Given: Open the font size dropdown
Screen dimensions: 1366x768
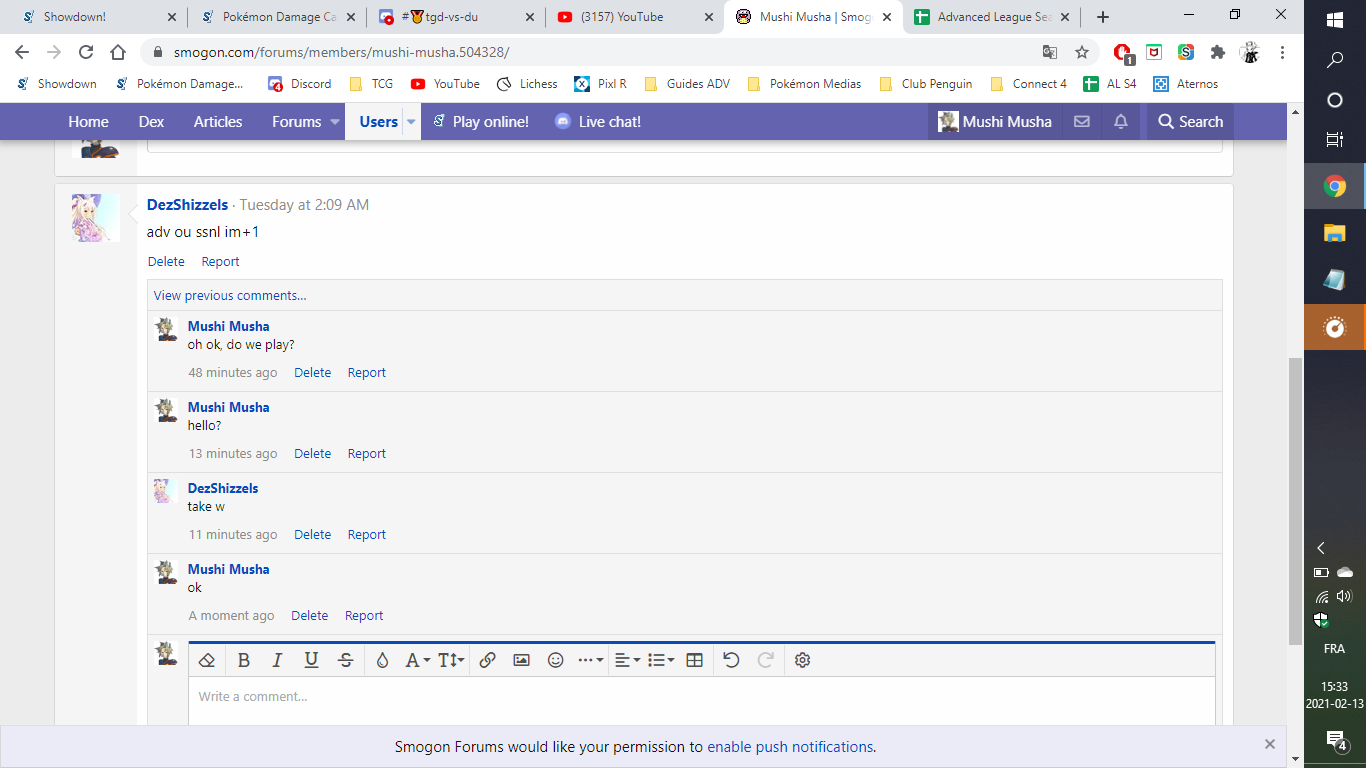Looking at the screenshot, I should 451,660.
